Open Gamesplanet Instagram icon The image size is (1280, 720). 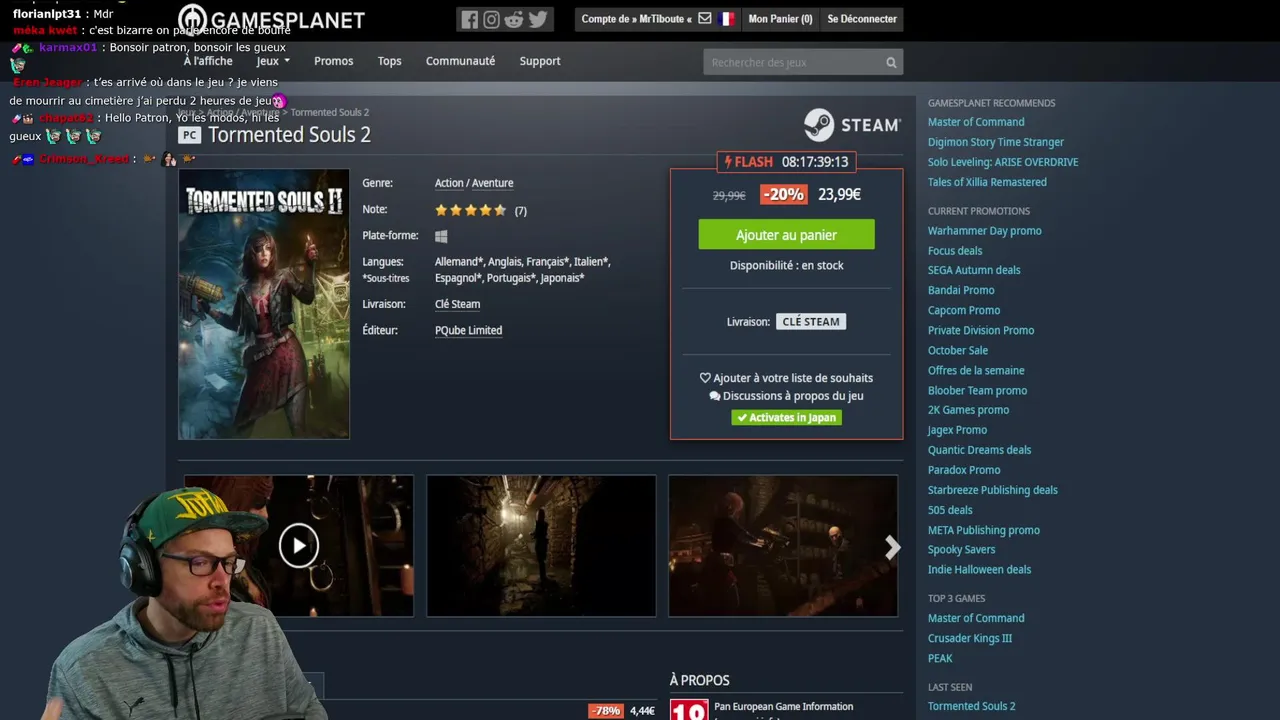pos(492,19)
